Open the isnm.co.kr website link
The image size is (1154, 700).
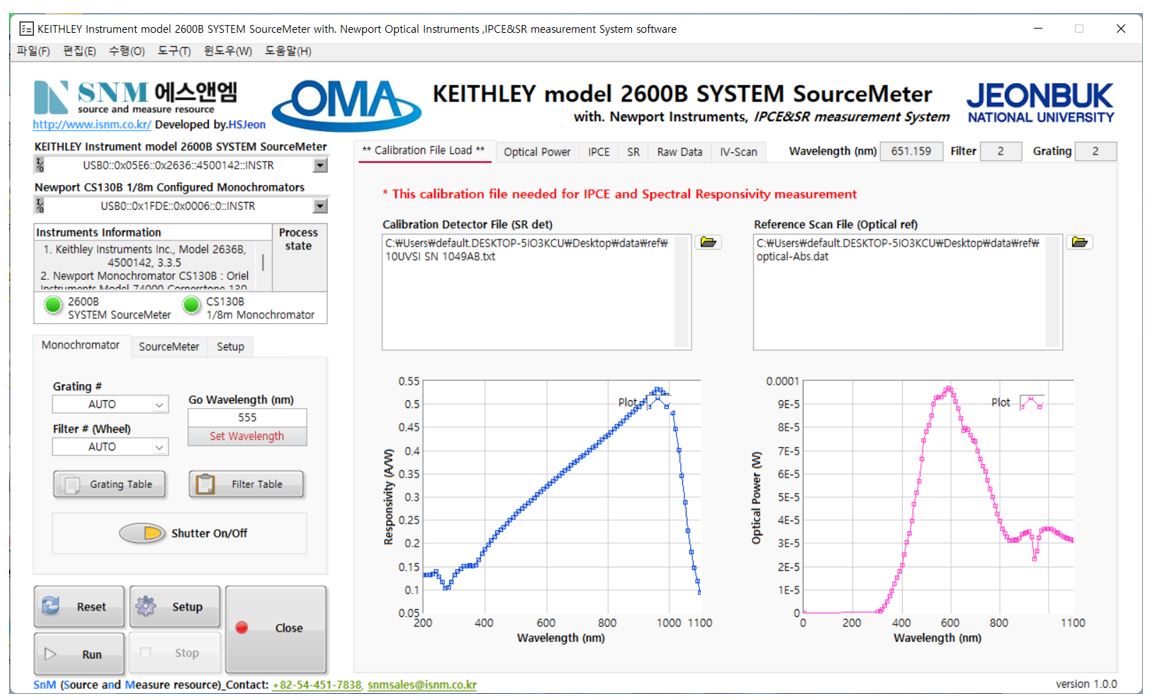pos(92,126)
